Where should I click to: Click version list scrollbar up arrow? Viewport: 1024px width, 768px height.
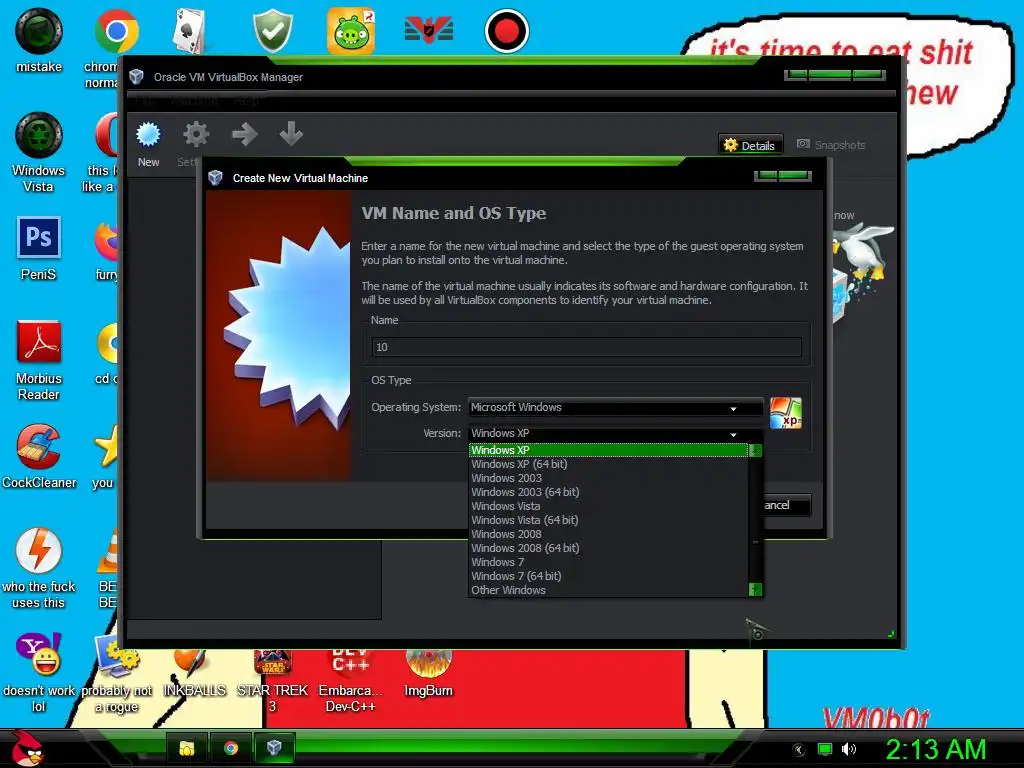755,450
